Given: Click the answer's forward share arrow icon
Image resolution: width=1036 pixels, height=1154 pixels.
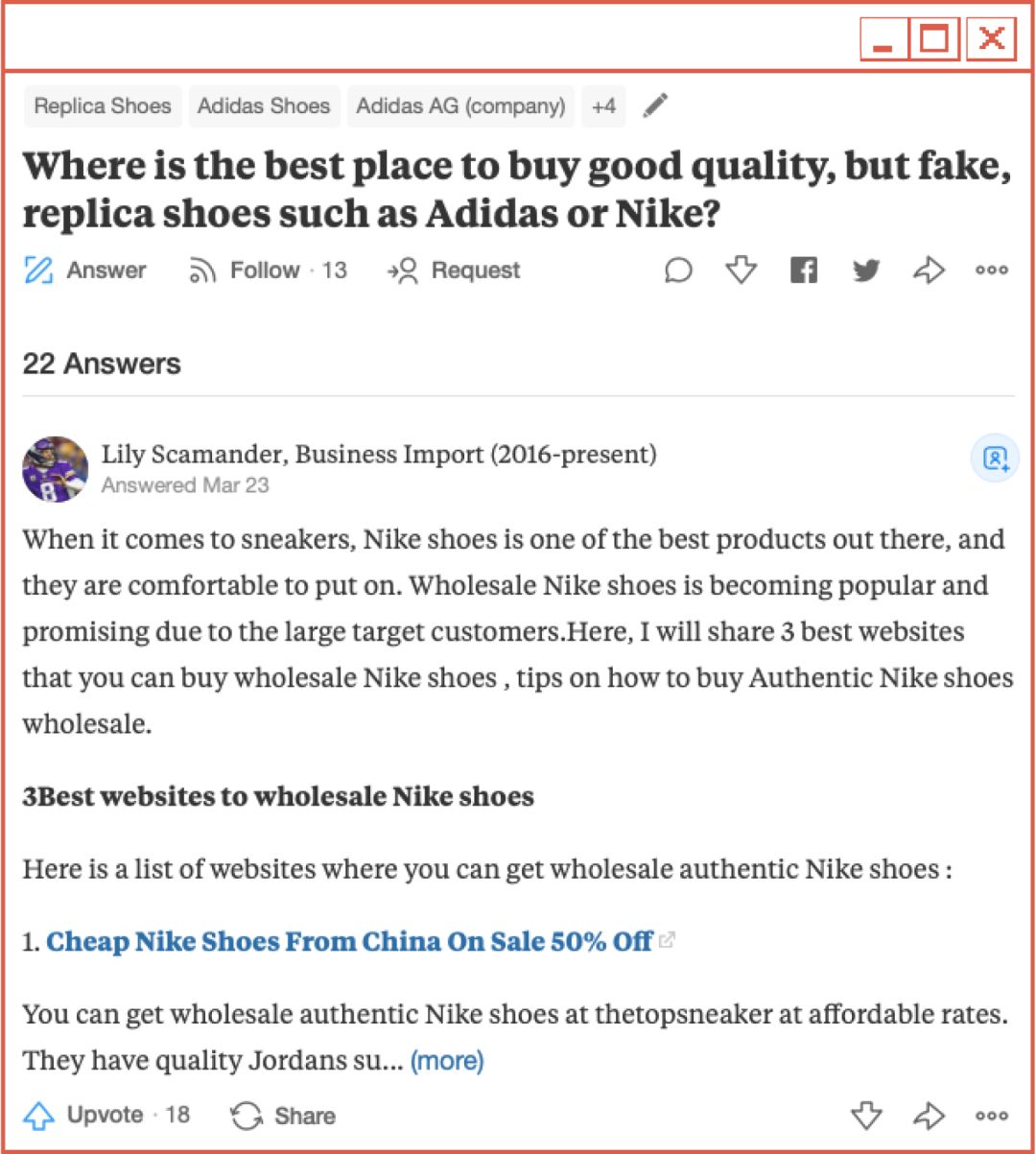Looking at the screenshot, I should 929,1116.
